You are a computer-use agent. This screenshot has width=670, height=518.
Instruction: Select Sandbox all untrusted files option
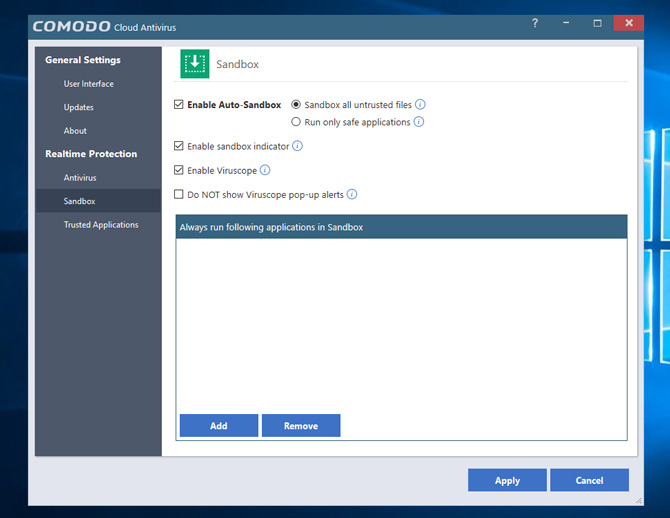point(296,104)
